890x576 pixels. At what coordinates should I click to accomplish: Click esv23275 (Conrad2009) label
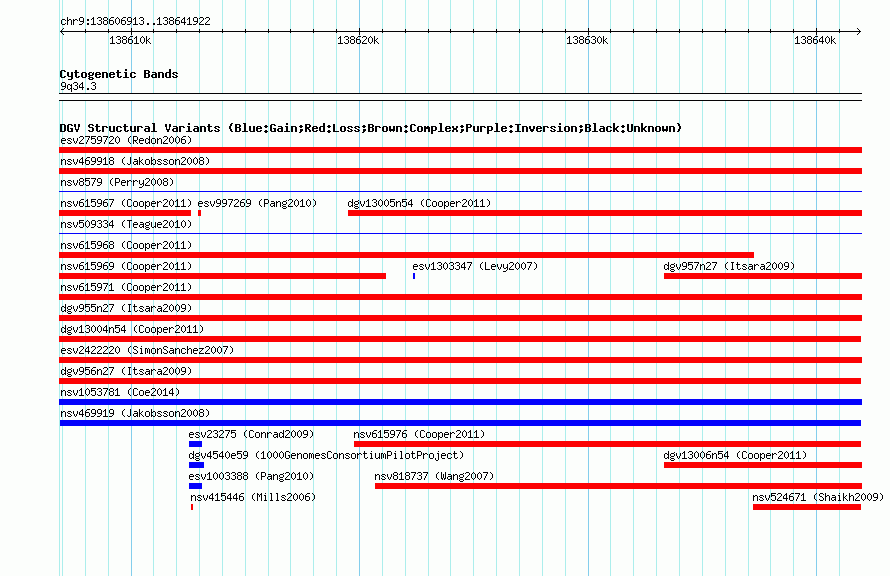pyautogui.click(x=251, y=434)
